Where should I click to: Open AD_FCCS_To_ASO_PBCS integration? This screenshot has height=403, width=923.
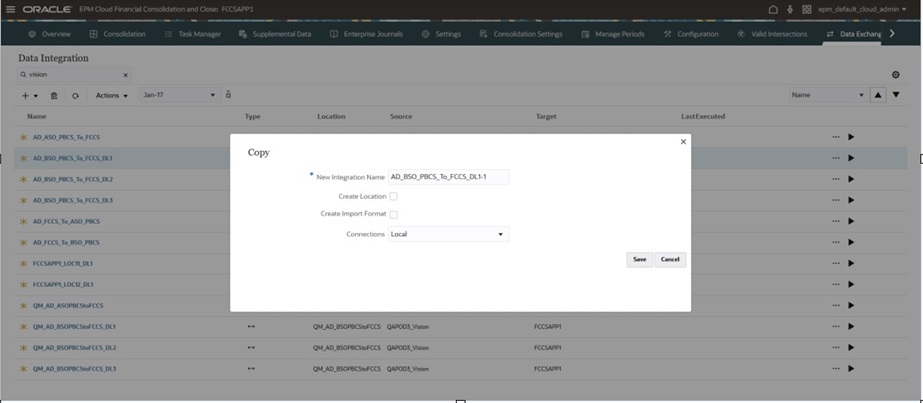(x=66, y=221)
